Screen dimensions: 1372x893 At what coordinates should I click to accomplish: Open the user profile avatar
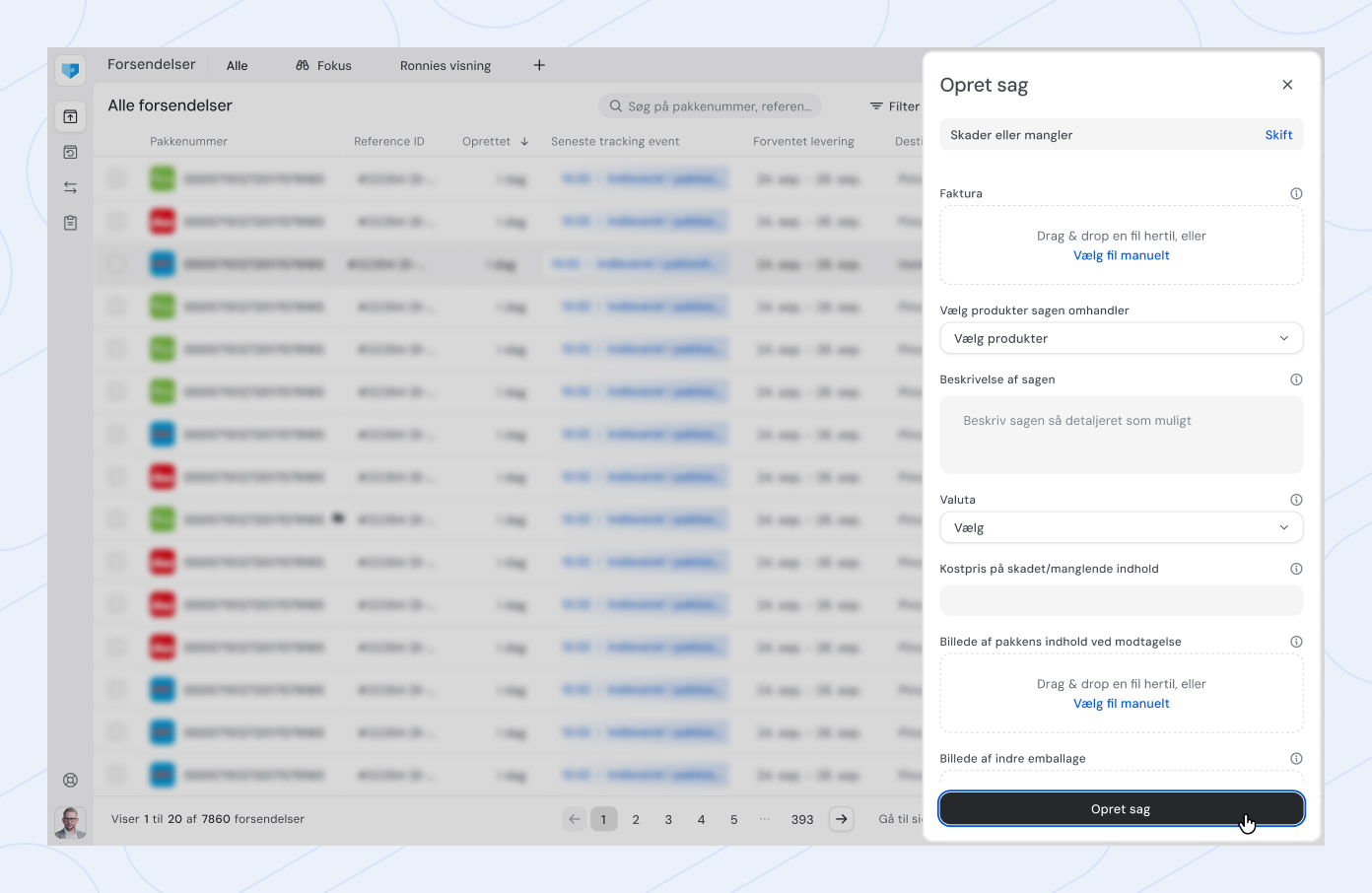(x=70, y=822)
